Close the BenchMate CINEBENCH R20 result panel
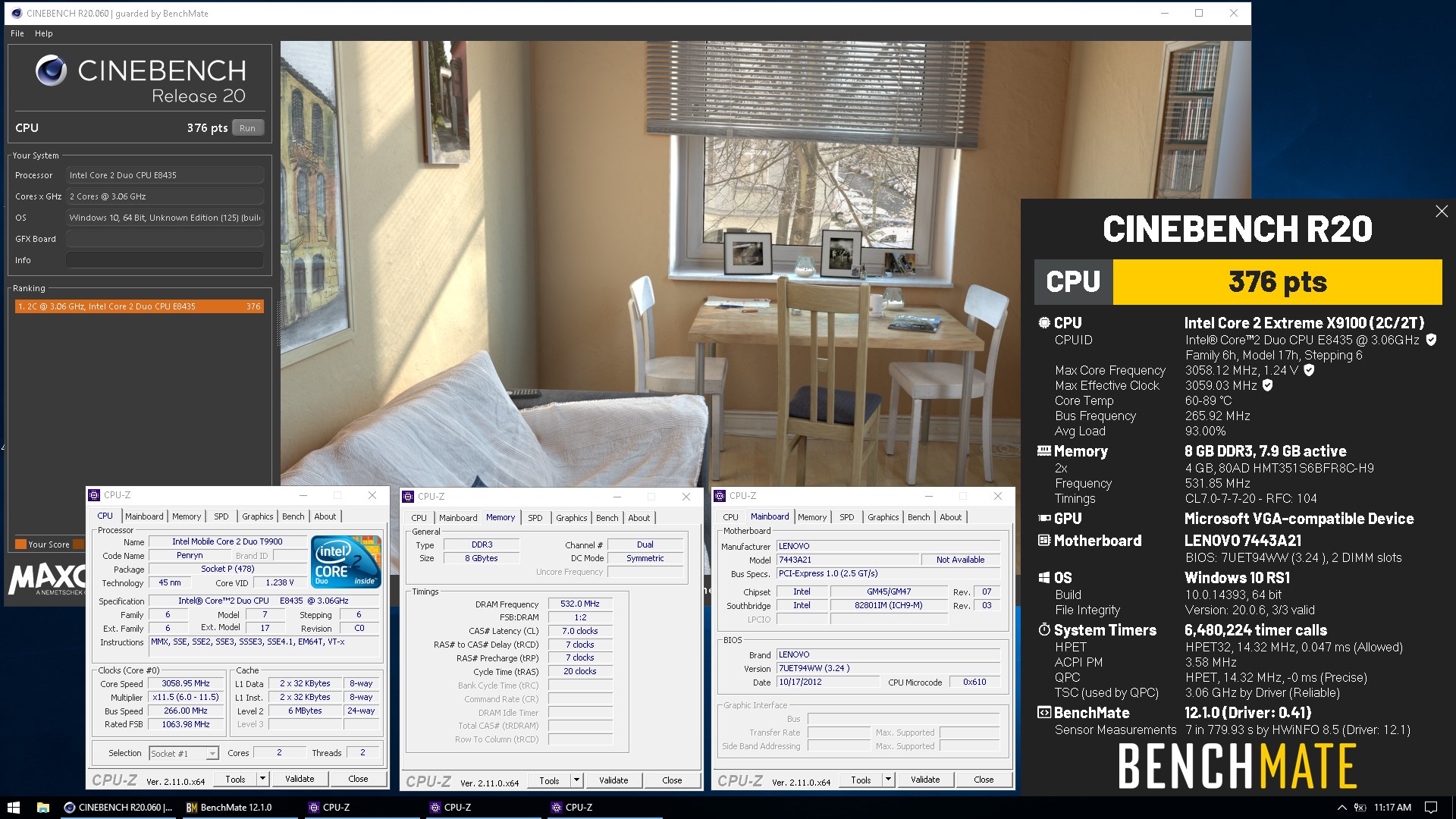The height and width of the screenshot is (819, 1456). tap(1441, 212)
